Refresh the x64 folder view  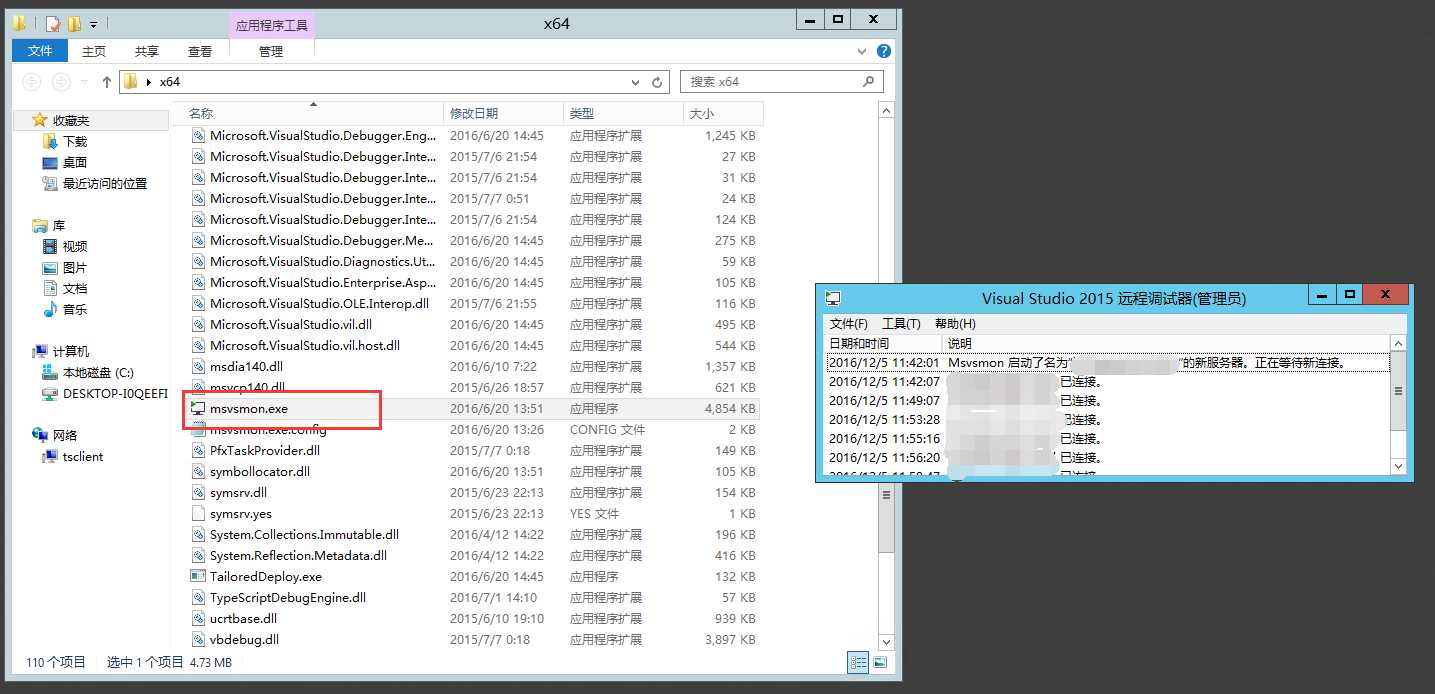(x=657, y=82)
